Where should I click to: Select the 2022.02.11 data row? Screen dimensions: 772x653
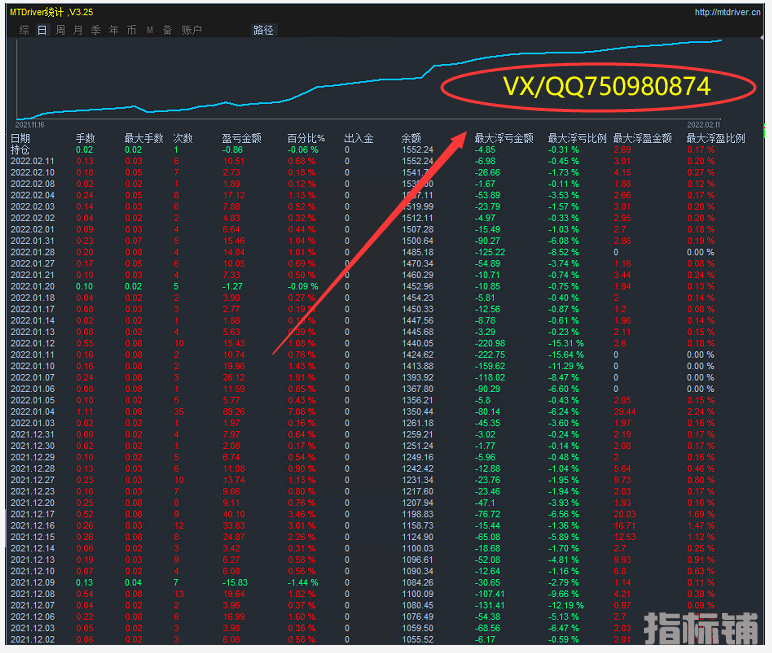pyautogui.click(x=29, y=160)
